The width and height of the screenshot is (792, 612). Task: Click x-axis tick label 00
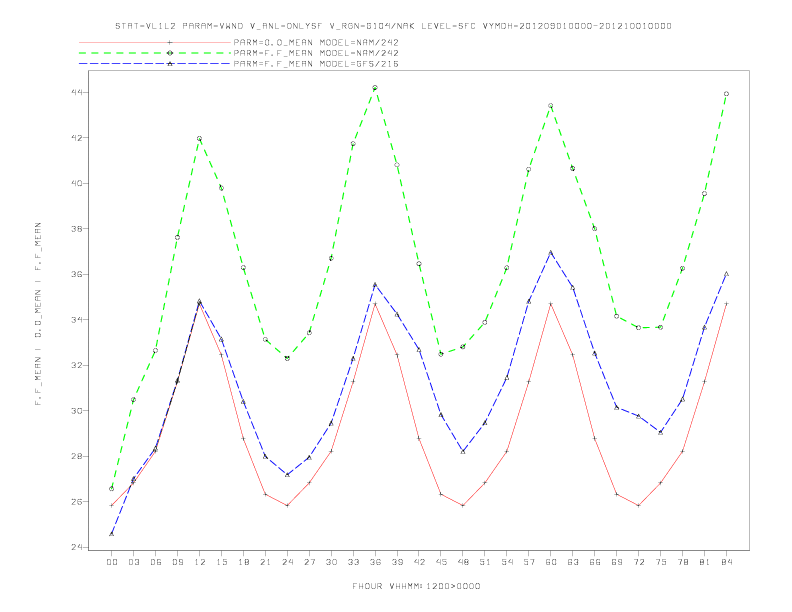tap(112, 562)
